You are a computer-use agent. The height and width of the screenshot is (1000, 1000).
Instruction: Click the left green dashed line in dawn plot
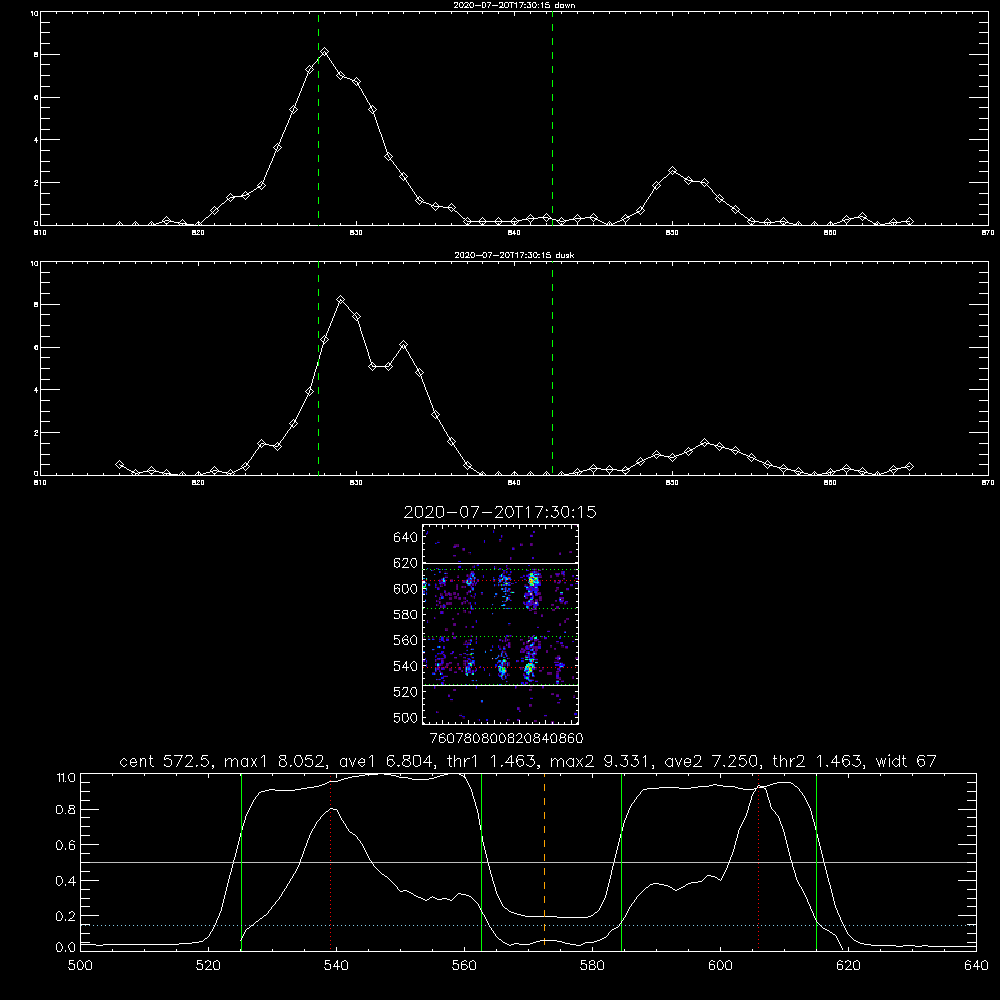pos(318,118)
